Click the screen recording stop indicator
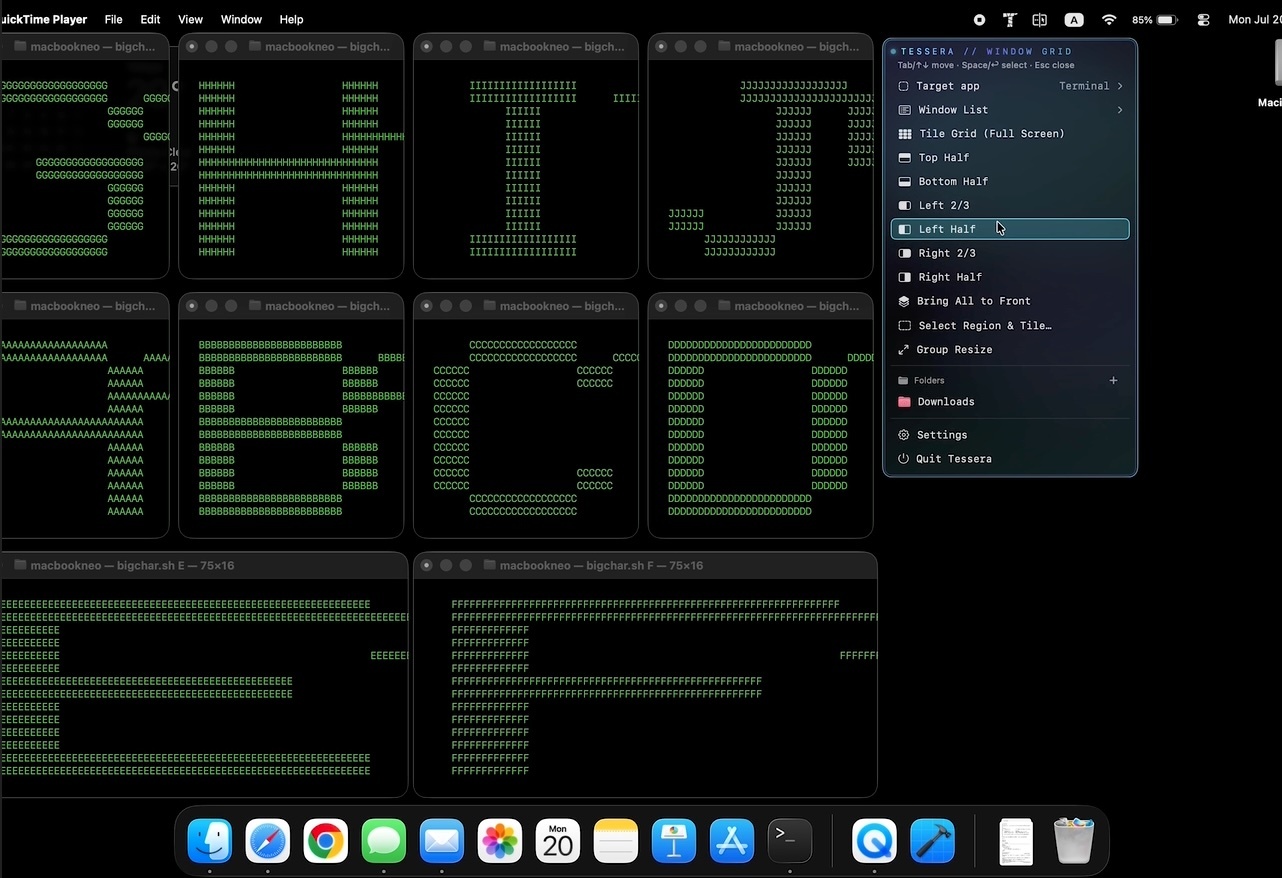The width and height of the screenshot is (1282, 878). pyautogui.click(x=979, y=19)
